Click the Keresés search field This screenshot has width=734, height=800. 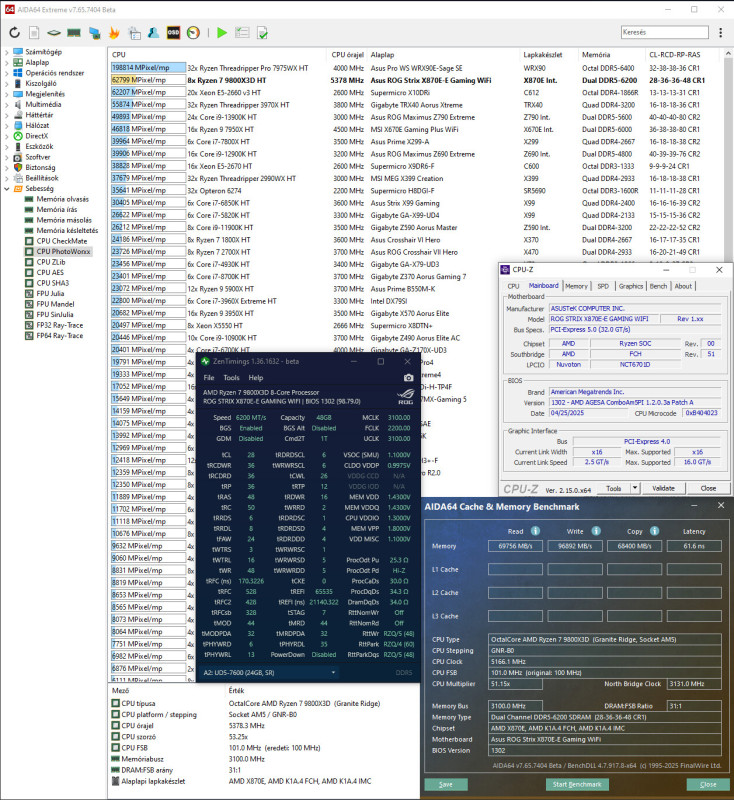coord(665,32)
